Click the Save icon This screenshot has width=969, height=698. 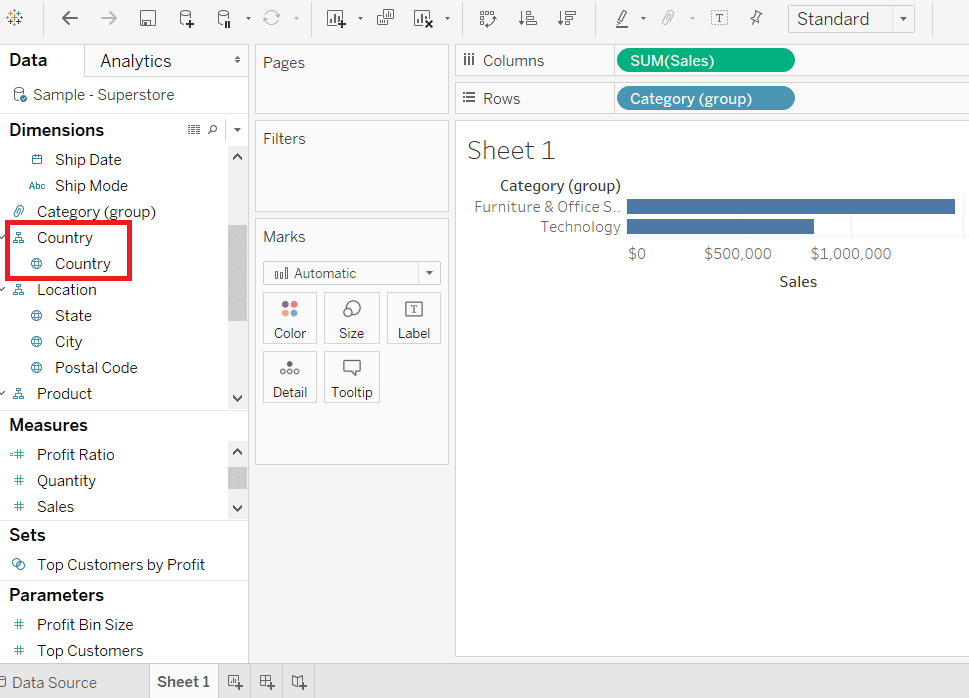(148, 18)
